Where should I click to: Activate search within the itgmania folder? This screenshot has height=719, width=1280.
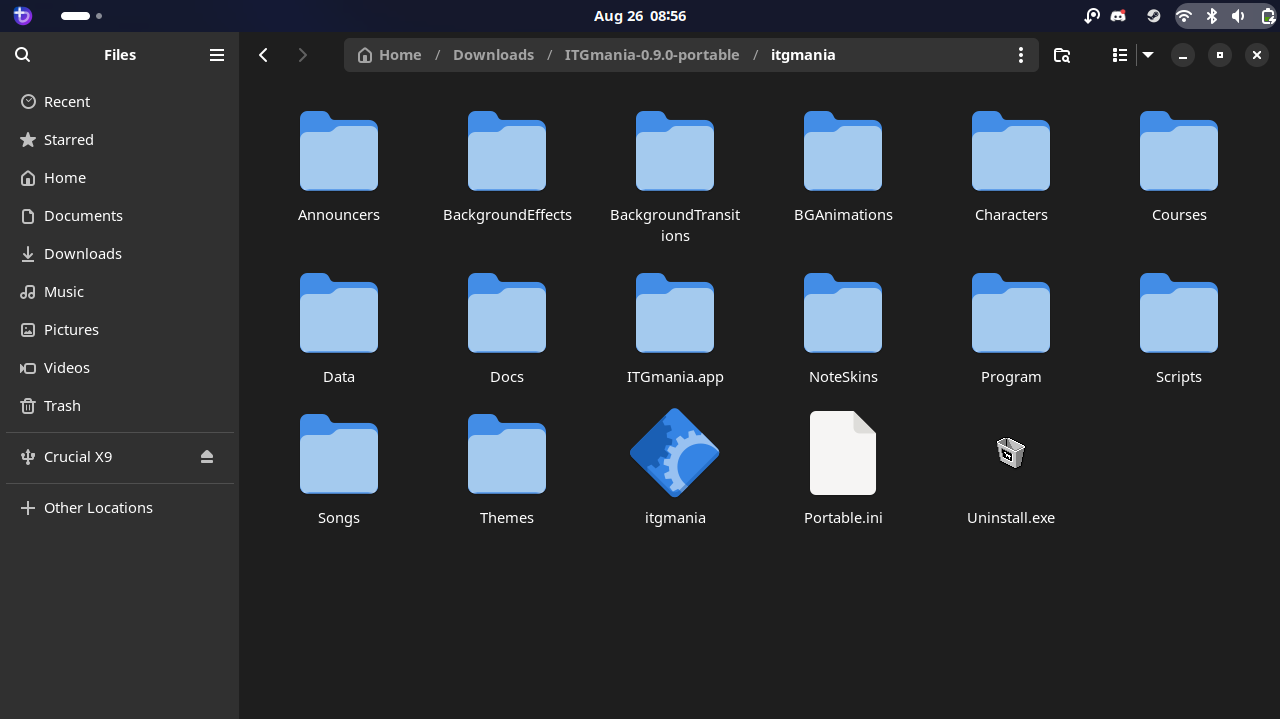pyautogui.click(x=1061, y=55)
